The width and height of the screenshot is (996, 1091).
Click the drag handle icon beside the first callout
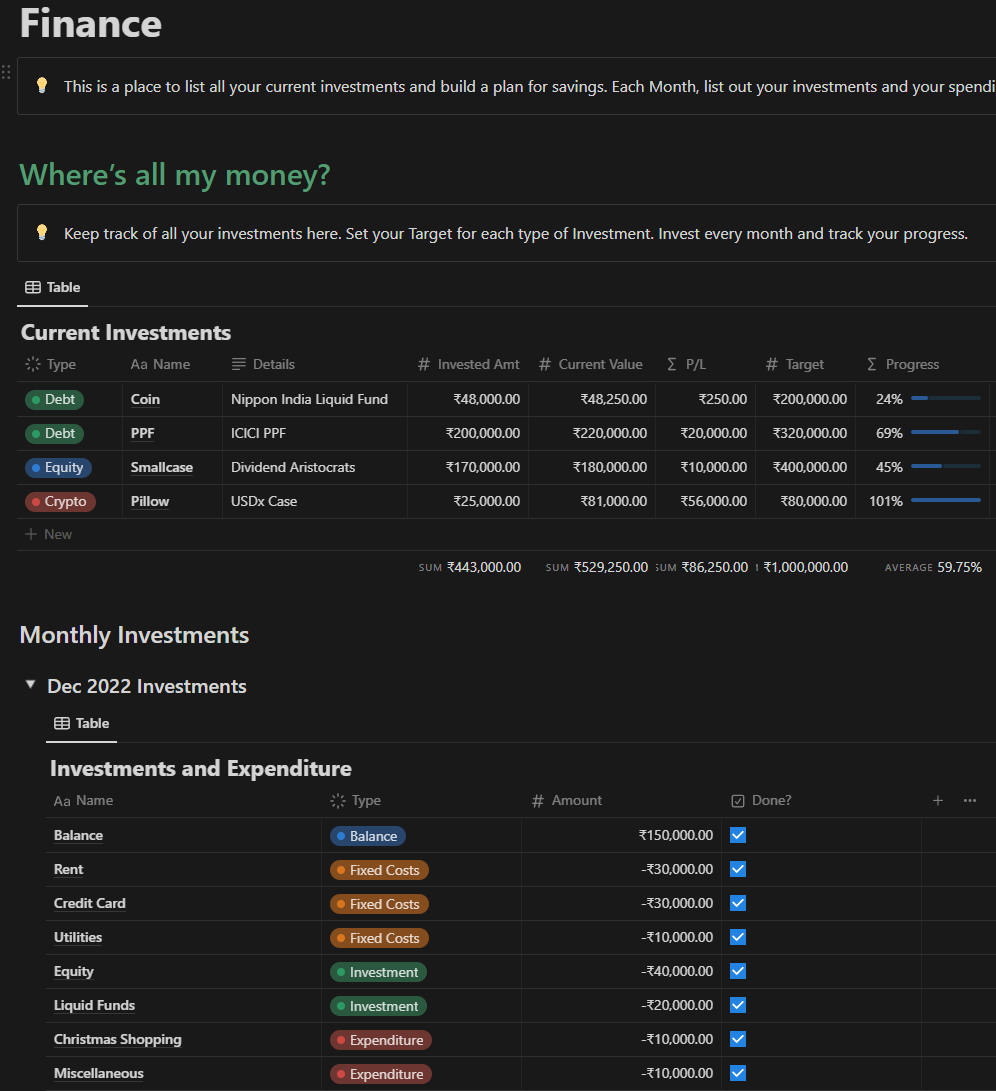tap(6, 72)
